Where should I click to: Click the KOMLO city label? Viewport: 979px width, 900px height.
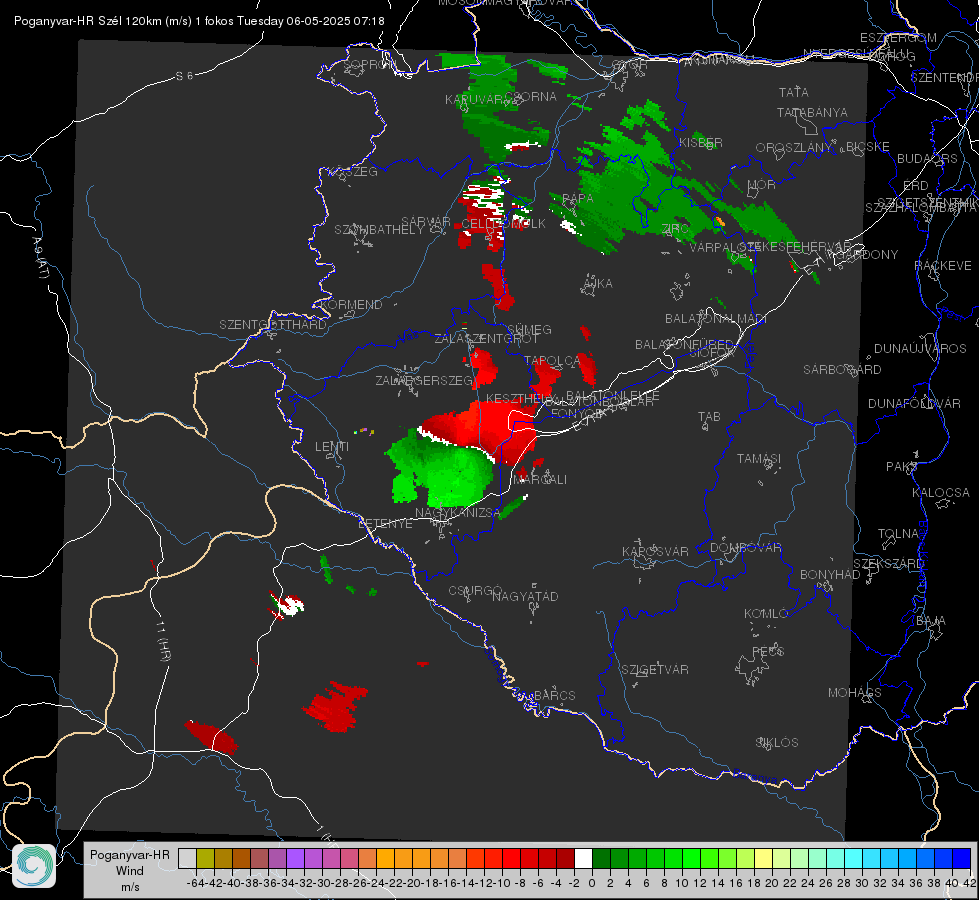tap(765, 614)
